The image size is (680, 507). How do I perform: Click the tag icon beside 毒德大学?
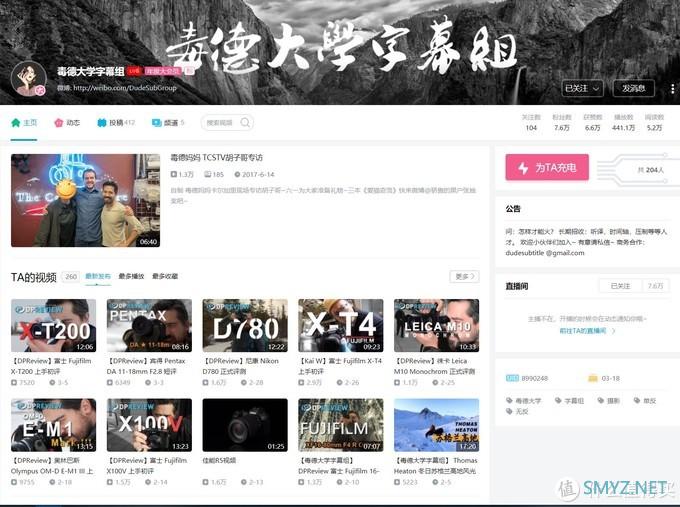tap(510, 400)
